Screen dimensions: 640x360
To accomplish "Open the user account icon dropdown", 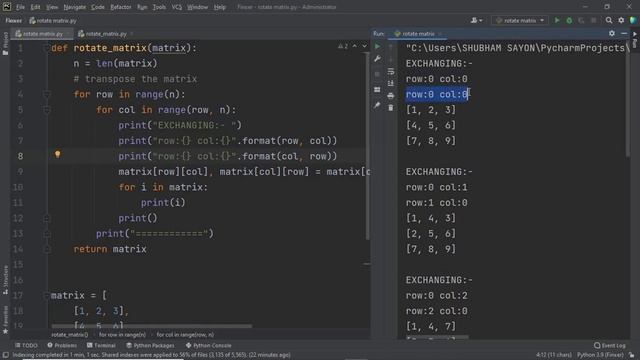I will tap(476, 20).
